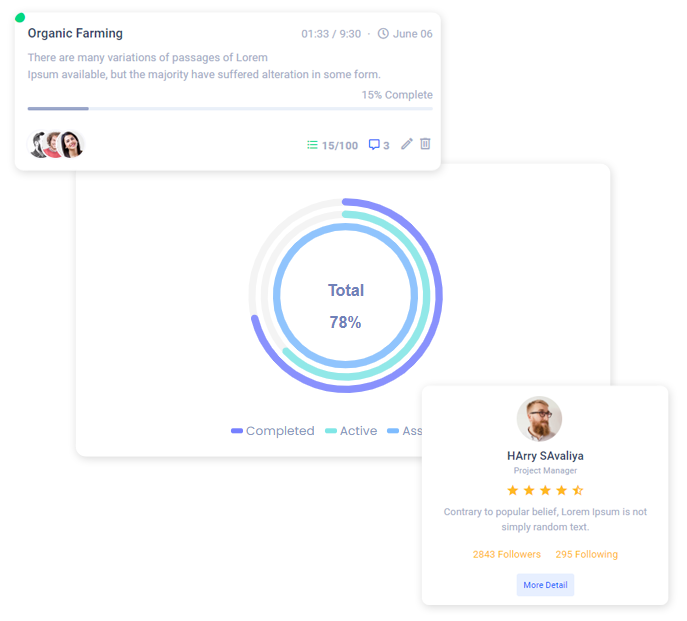The width and height of the screenshot is (687, 621).
Task: Click the task list icon beside 15/100
Action: pyautogui.click(x=312, y=145)
